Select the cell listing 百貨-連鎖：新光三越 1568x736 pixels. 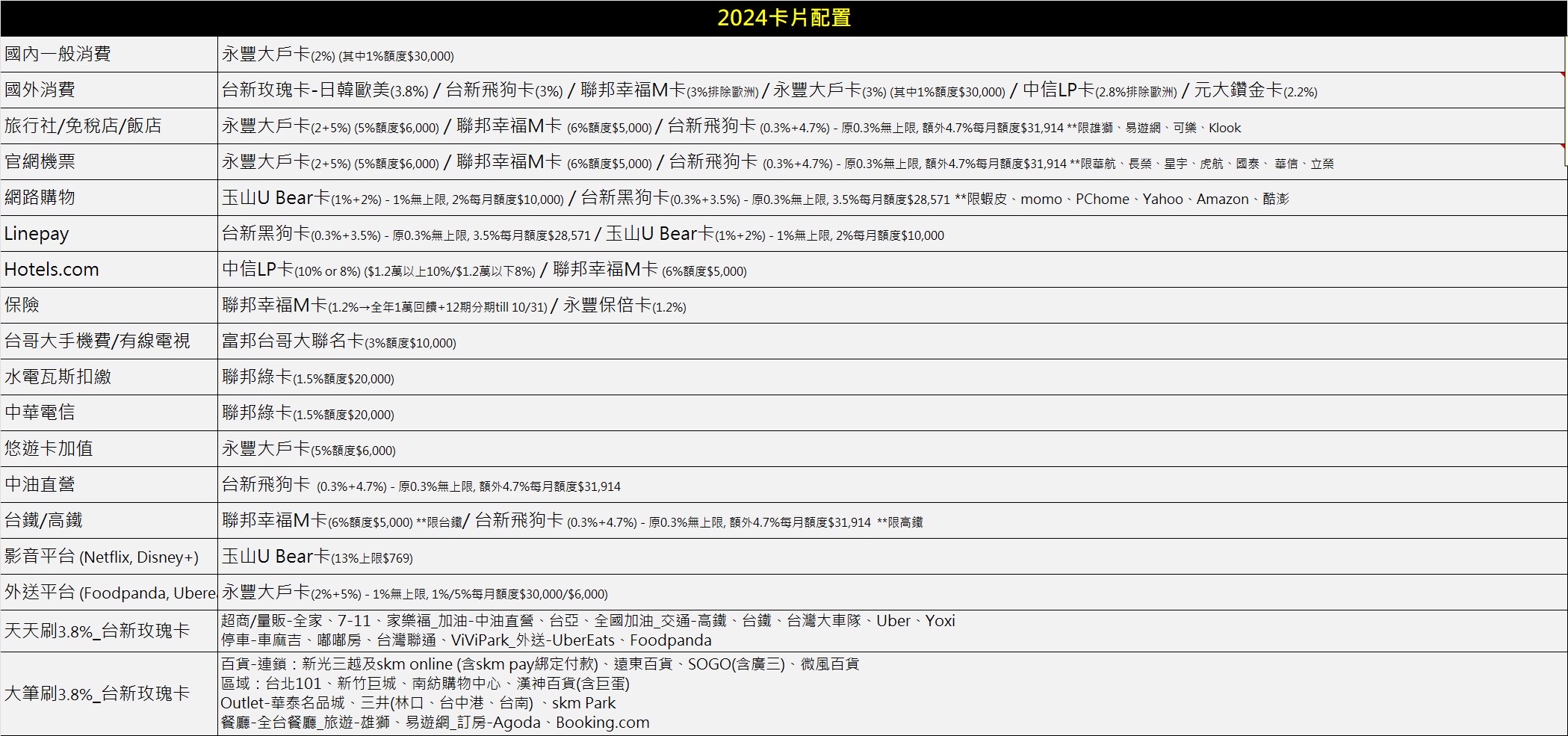[x=892, y=693]
